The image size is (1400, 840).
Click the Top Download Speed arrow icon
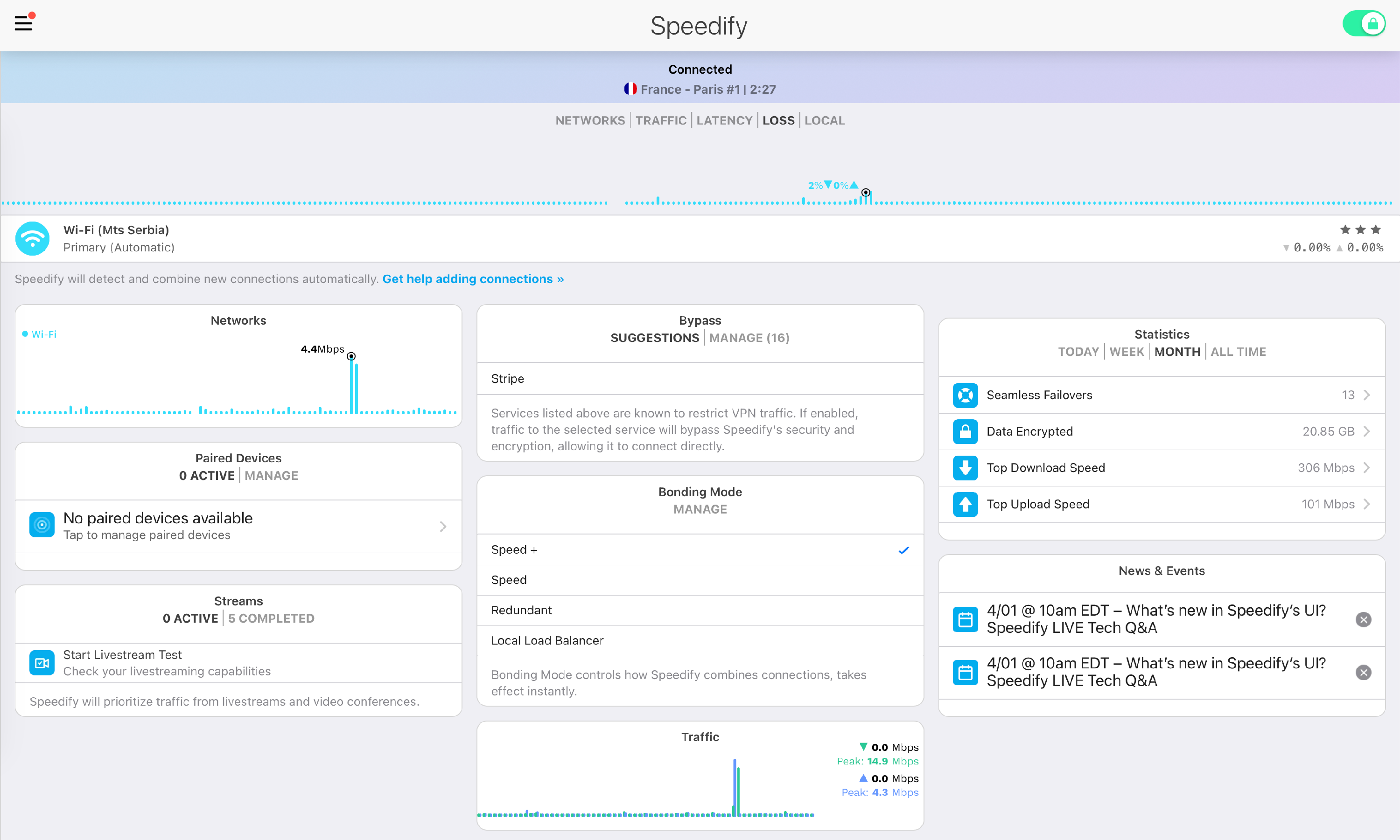pos(965,467)
